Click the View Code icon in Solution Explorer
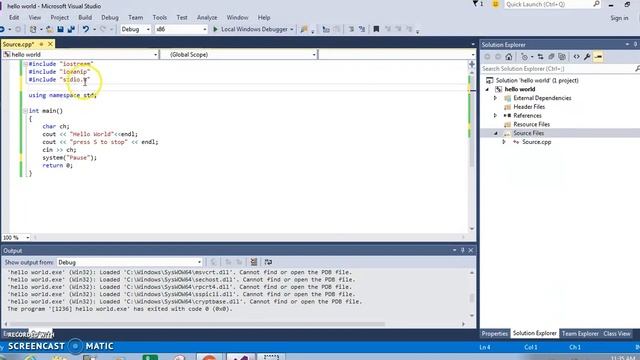This screenshot has width=640, height=360. coord(576,57)
